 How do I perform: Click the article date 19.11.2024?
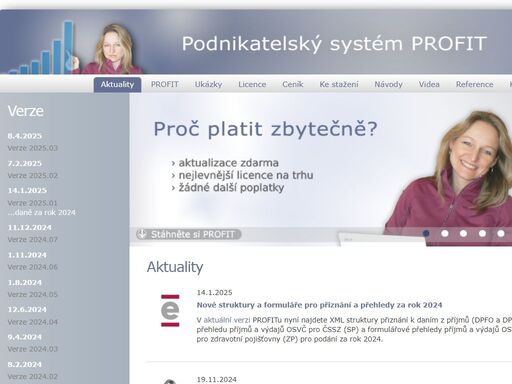coord(217,380)
